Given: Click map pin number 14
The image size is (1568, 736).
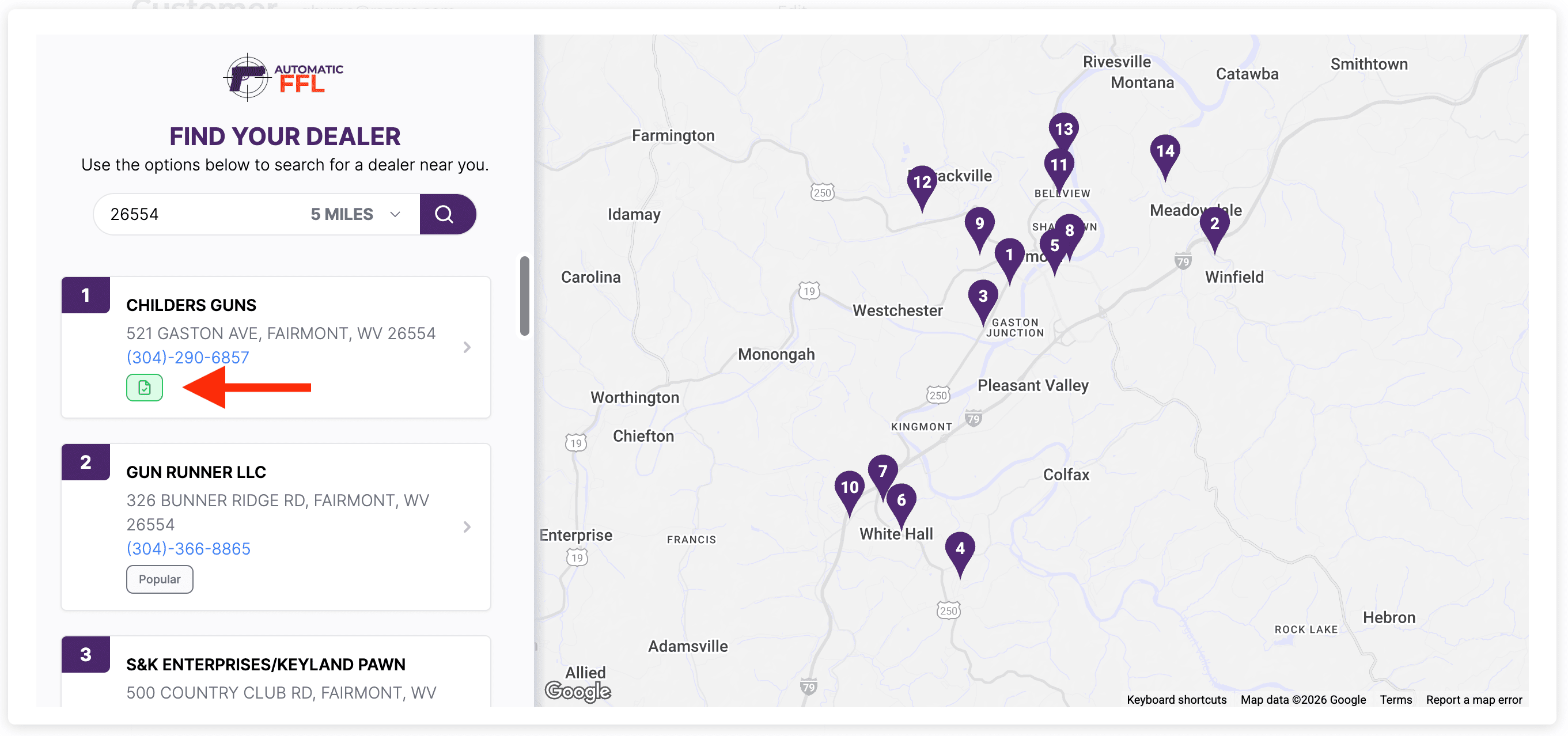Looking at the screenshot, I should click(x=1164, y=151).
